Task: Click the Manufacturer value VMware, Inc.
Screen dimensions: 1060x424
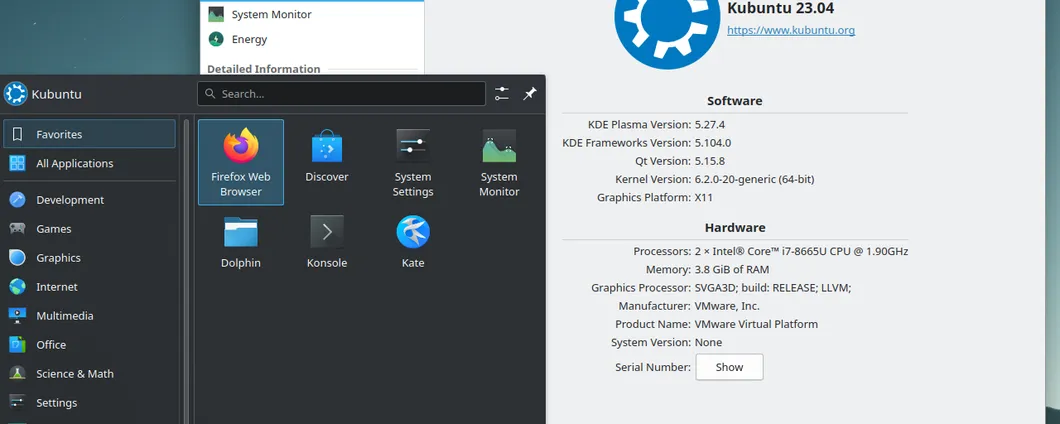Action: click(727, 306)
